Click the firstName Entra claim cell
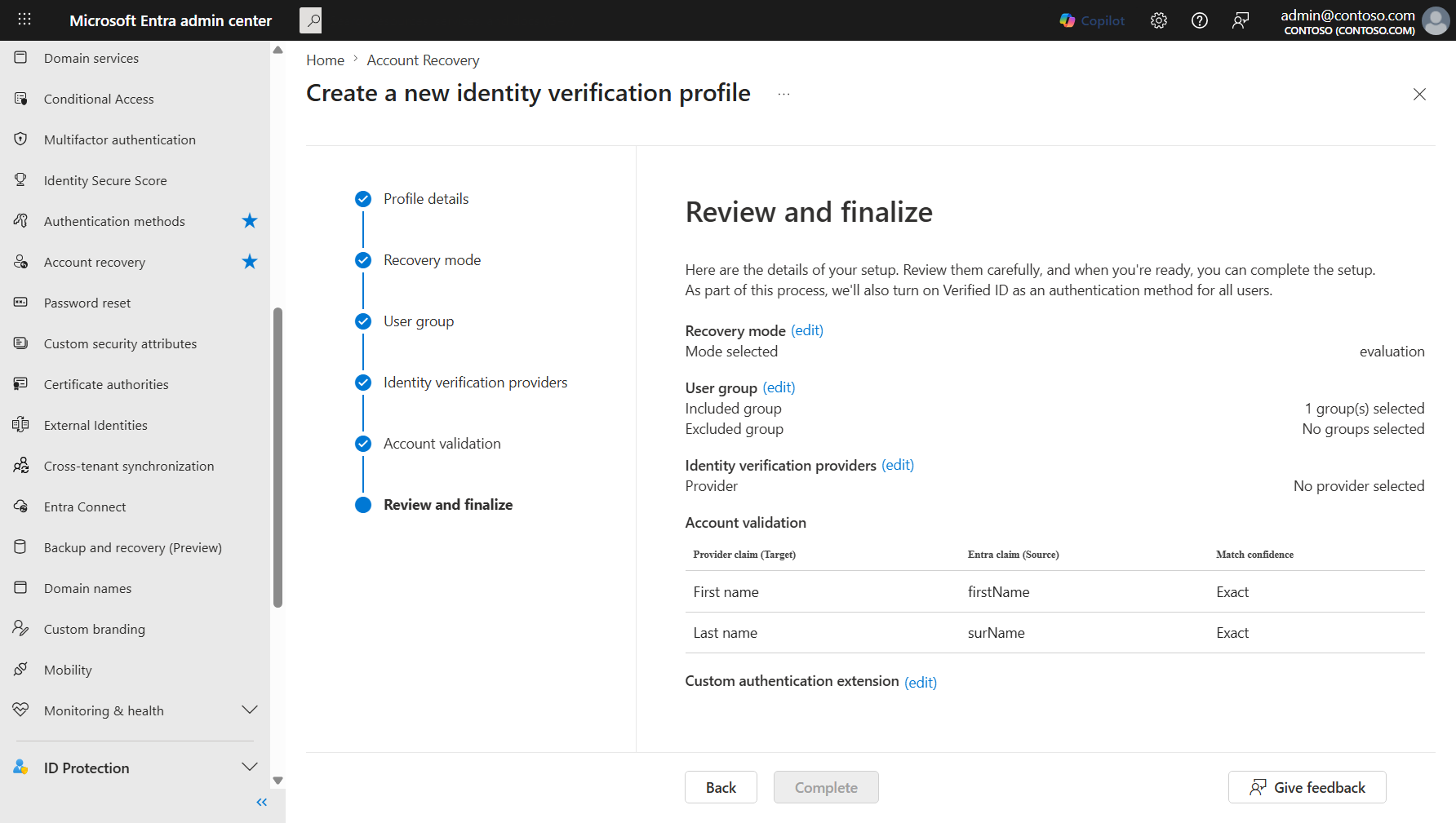This screenshot has height=823, width=1456. point(998,592)
